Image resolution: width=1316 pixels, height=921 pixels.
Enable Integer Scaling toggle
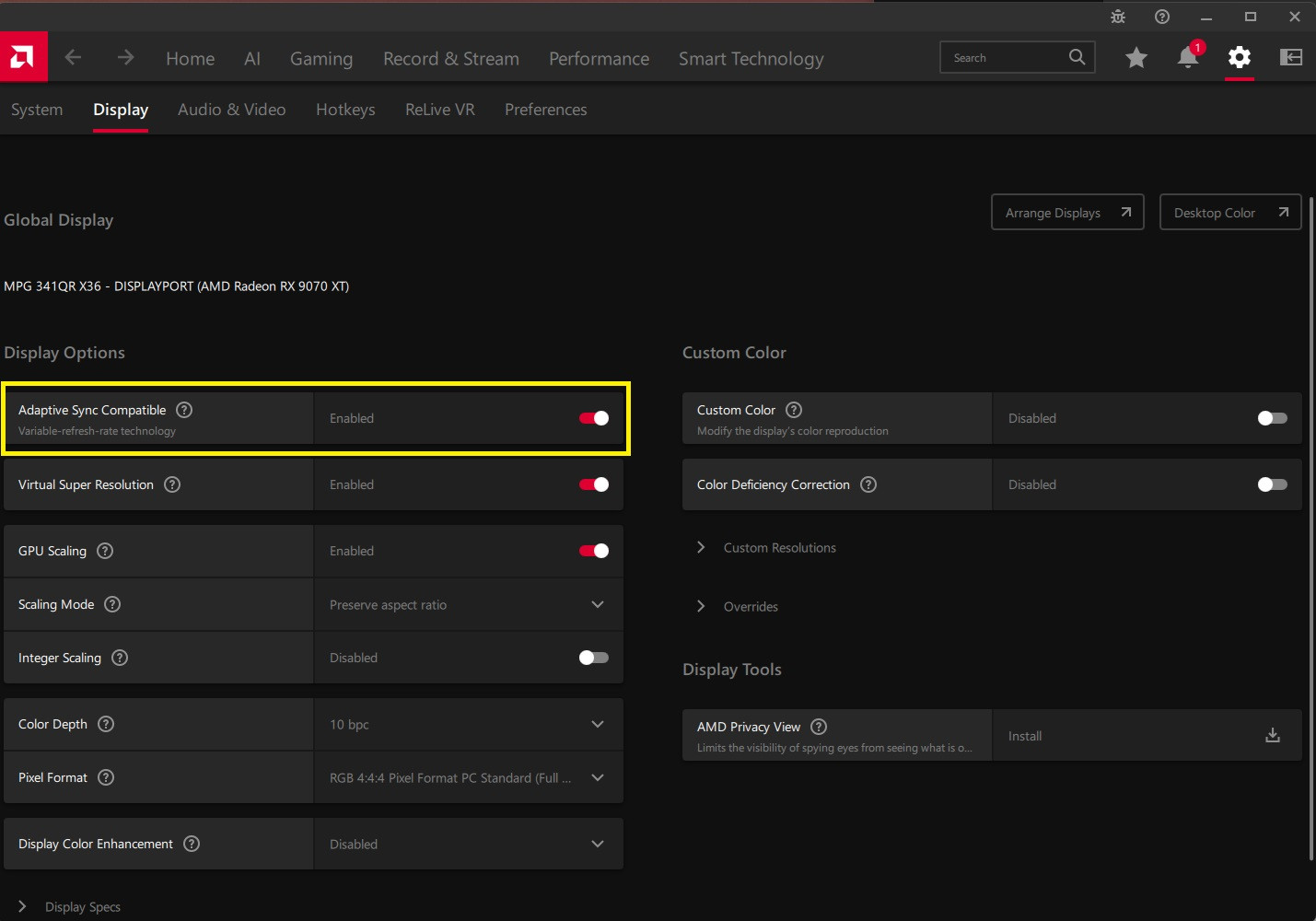(594, 658)
